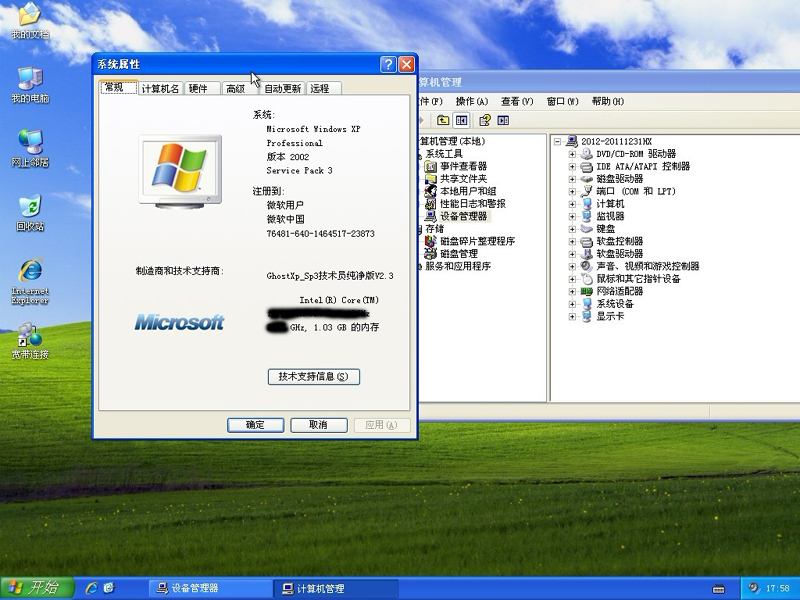Expand the 监视器 device node

coord(572,216)
